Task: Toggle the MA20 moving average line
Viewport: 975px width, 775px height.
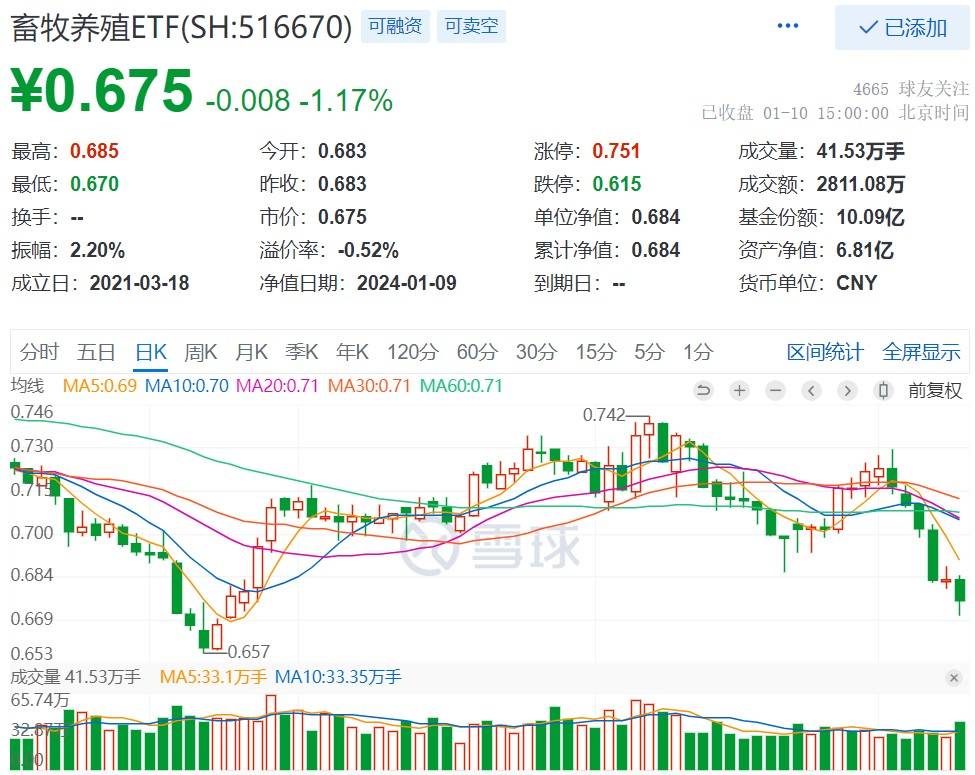Action: coord(258,383)
